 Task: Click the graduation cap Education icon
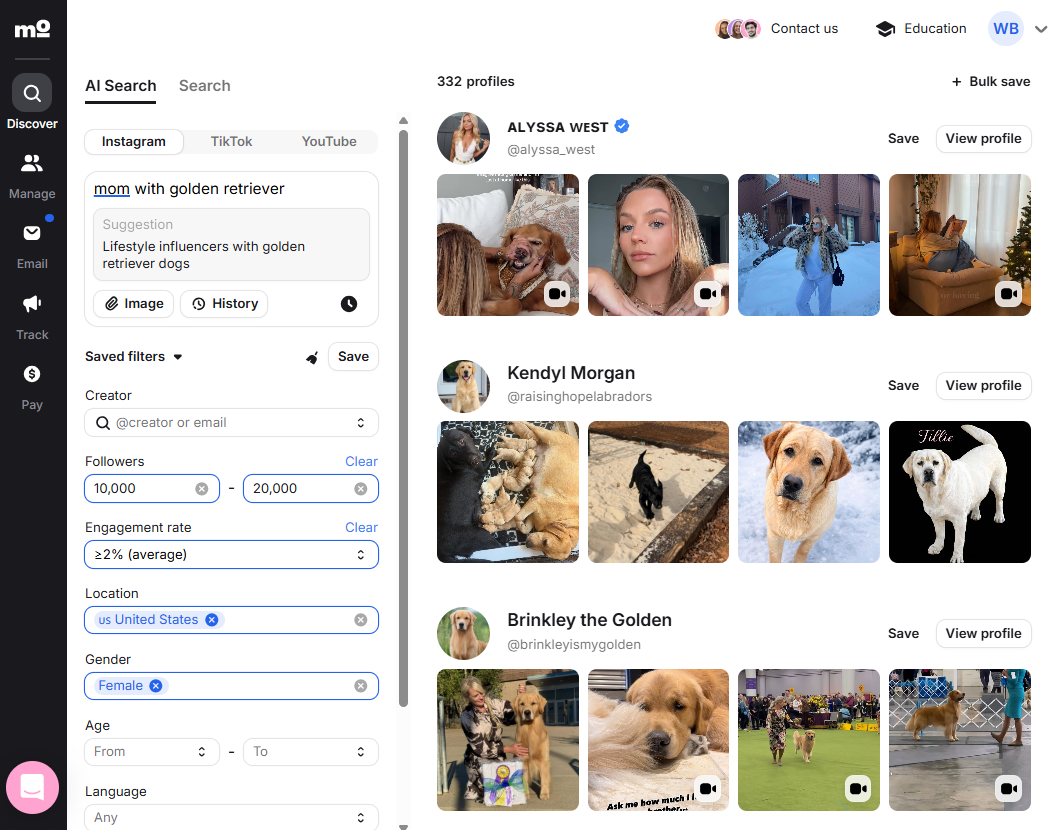(x=885, y=29)
